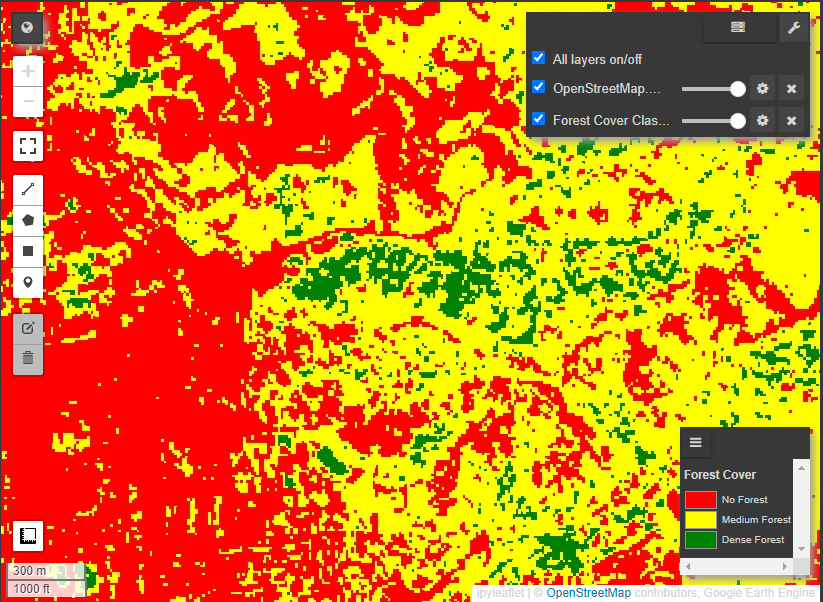
Task: Click the Medium Forest legend label
Action: pyautogui.click(x=756, y=520)
